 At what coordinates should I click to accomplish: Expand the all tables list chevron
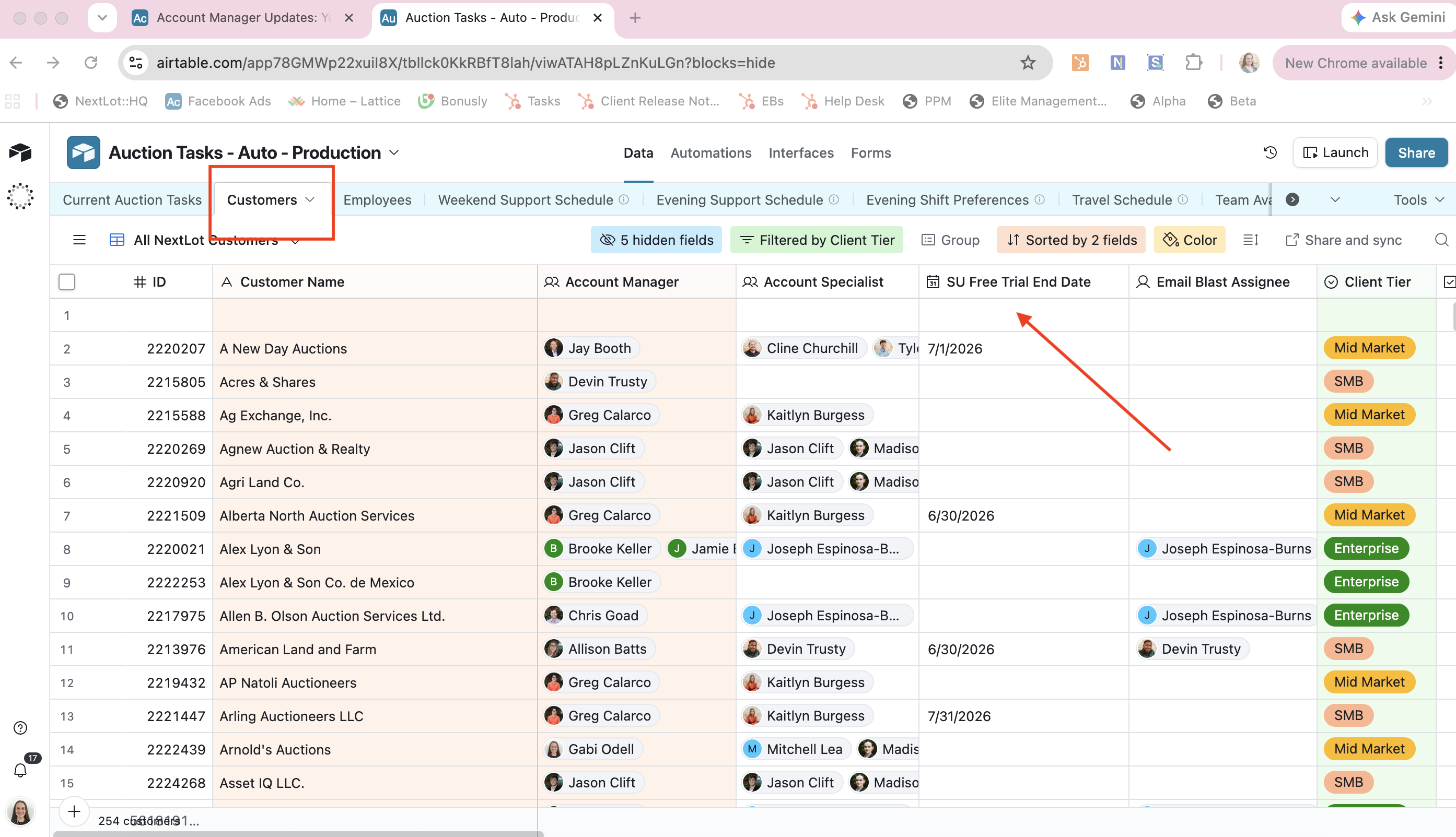point(1335,199)
